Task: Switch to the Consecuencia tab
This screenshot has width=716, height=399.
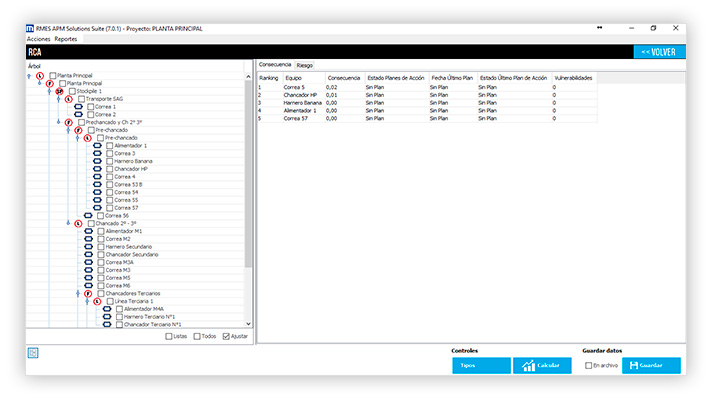Action: coord(275,65)
